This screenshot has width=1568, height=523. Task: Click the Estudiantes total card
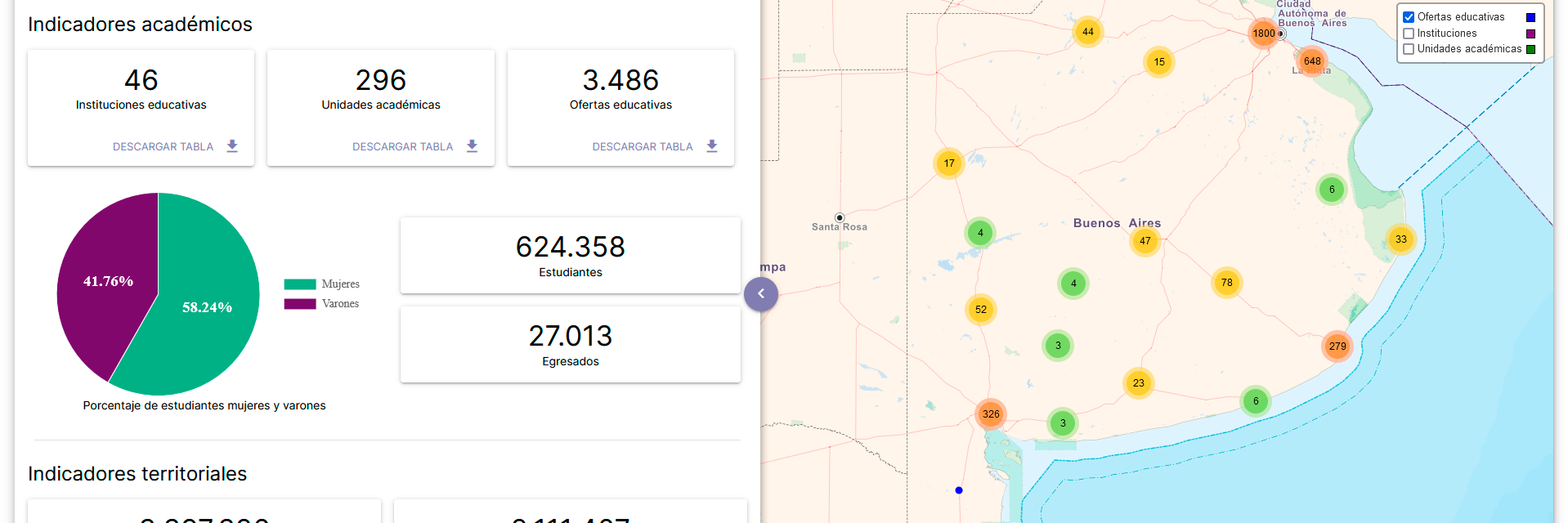(x=570, y=255)
